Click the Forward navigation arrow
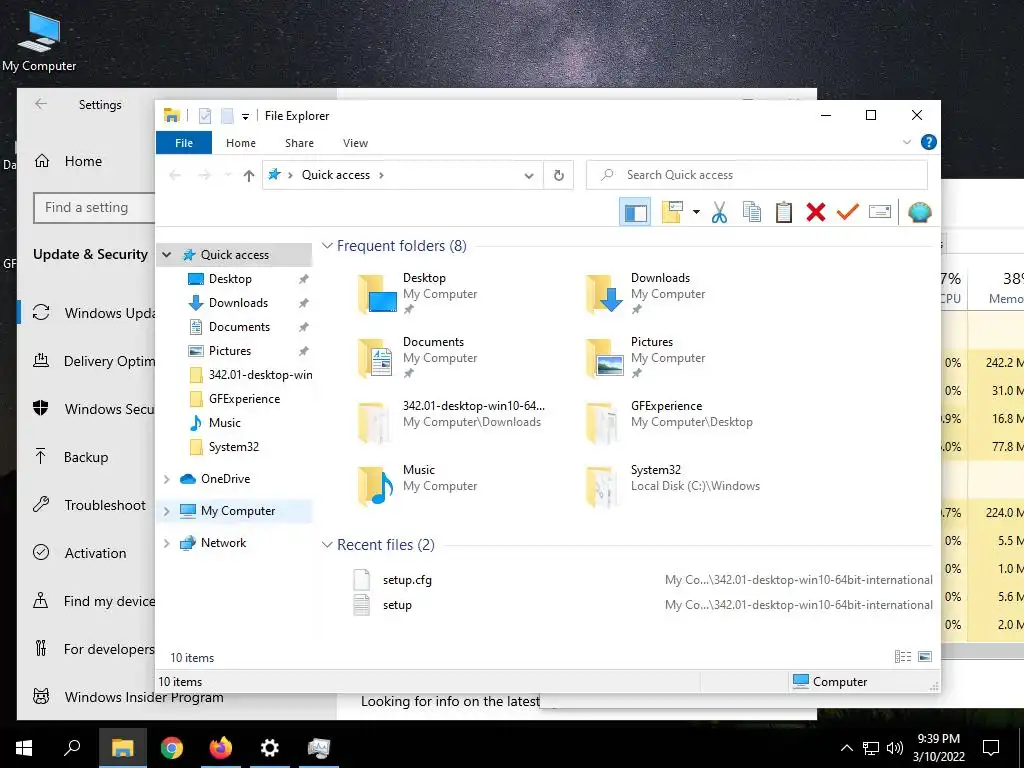 [x=204, y=175]
